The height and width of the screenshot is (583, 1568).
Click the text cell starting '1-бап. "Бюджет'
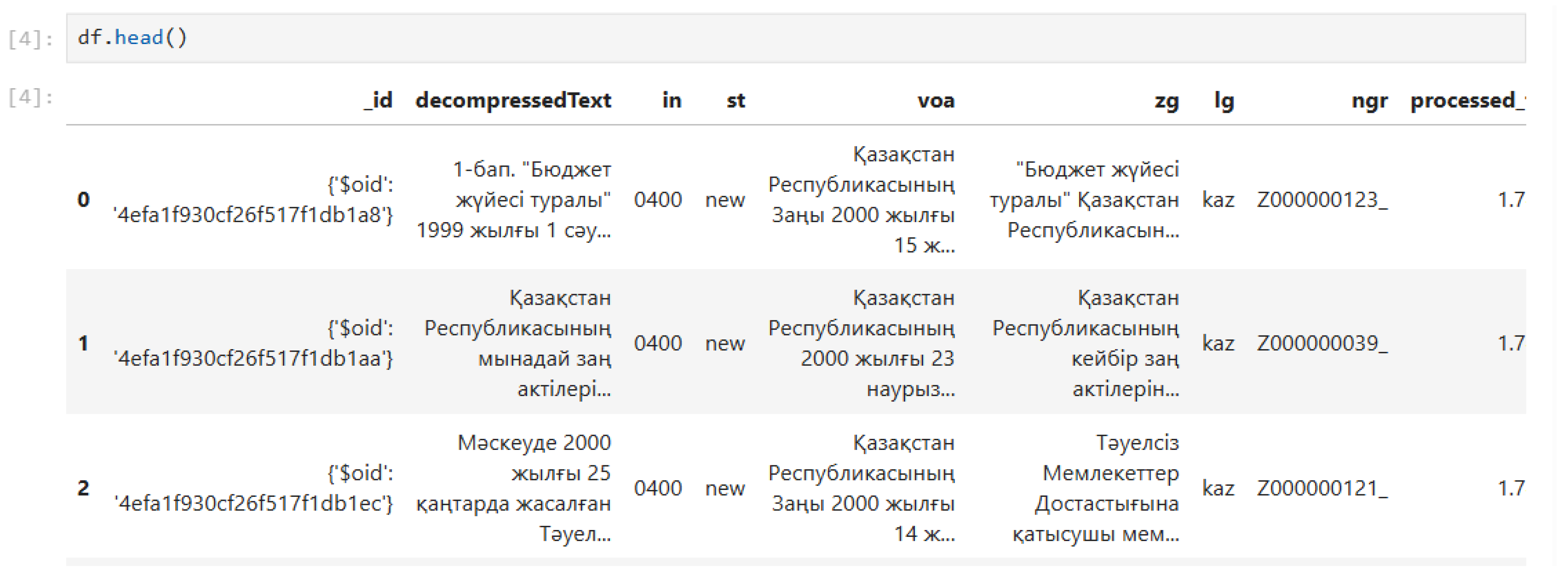coord(513,199)
